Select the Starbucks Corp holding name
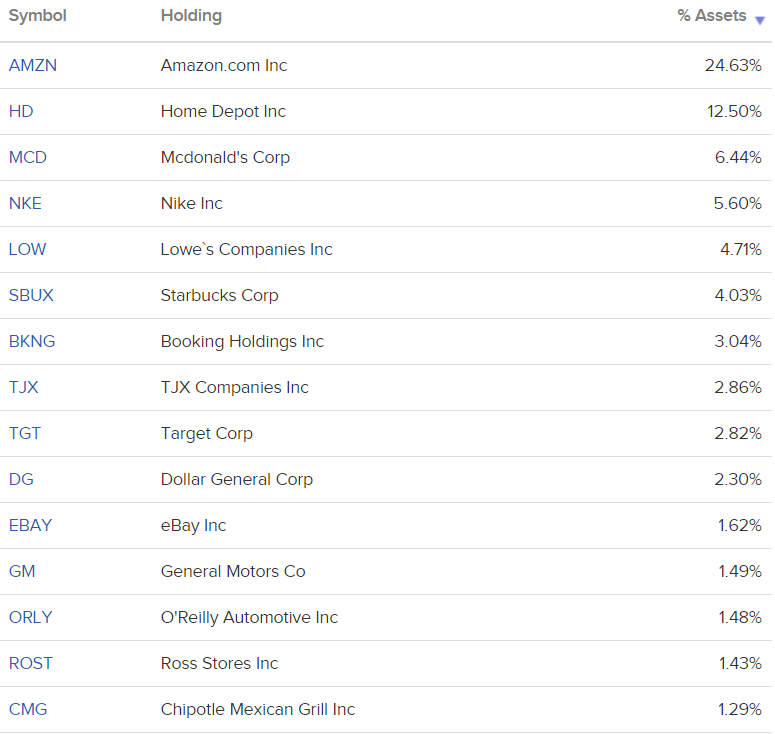Image resolution: width=775 pixels, height=734 pixels. pos(220,296)
